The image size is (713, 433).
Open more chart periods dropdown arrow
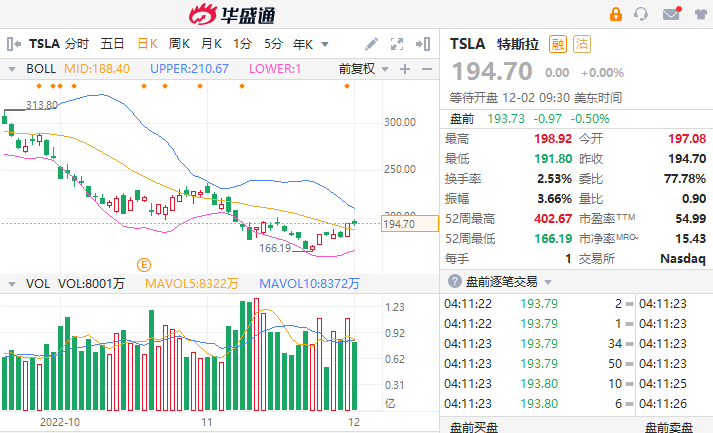coord(325,45)
